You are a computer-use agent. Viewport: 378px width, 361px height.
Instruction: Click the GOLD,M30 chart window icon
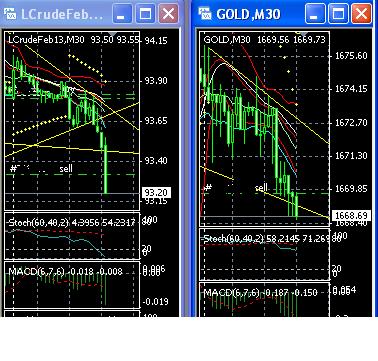point(206,14)
